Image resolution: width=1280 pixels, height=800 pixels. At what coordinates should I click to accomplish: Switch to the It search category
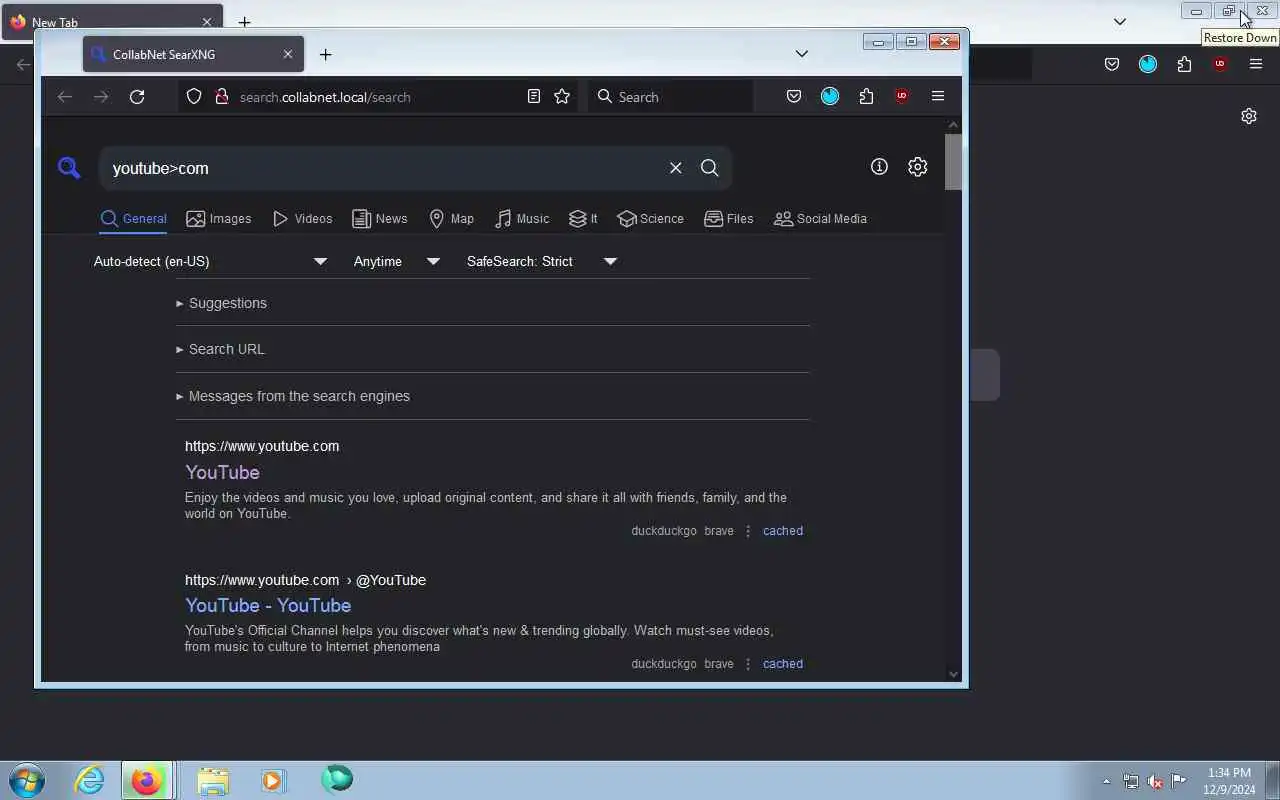[583, 219]
